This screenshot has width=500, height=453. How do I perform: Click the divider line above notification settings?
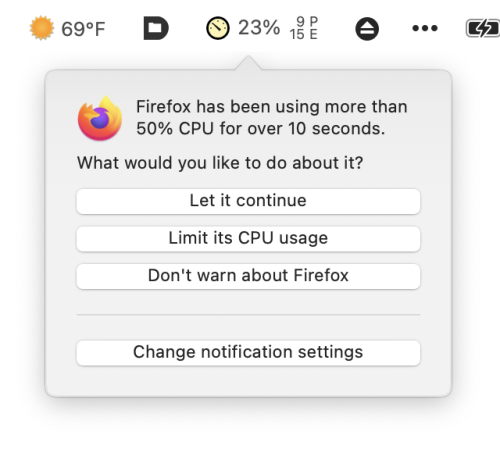click(x=248, y=314)
